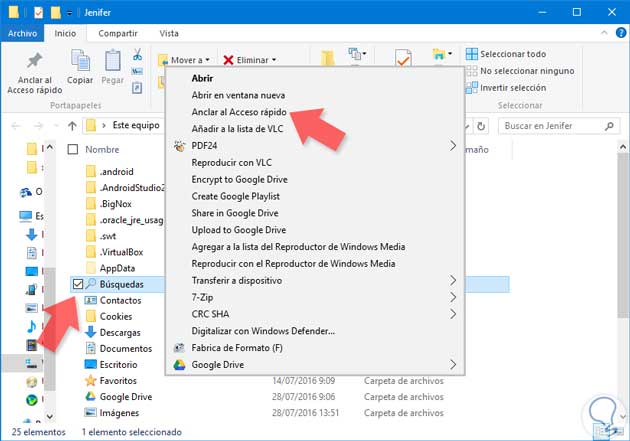Click the Copiar icon in ribbon
Image resolution: width=630 pixels, height=441 pixels.
(x=80, y=62)
